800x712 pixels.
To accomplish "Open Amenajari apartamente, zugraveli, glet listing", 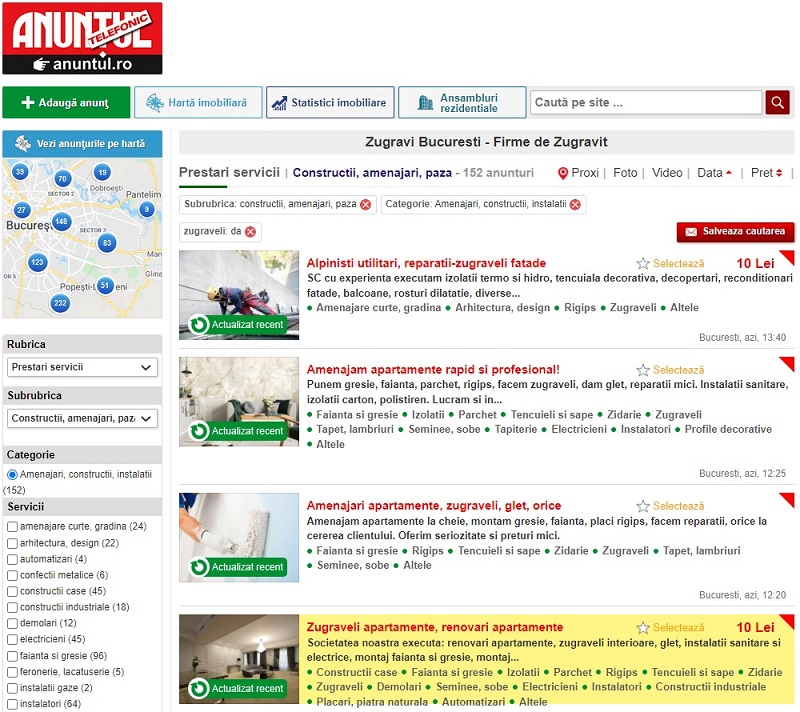I will 434,505.
